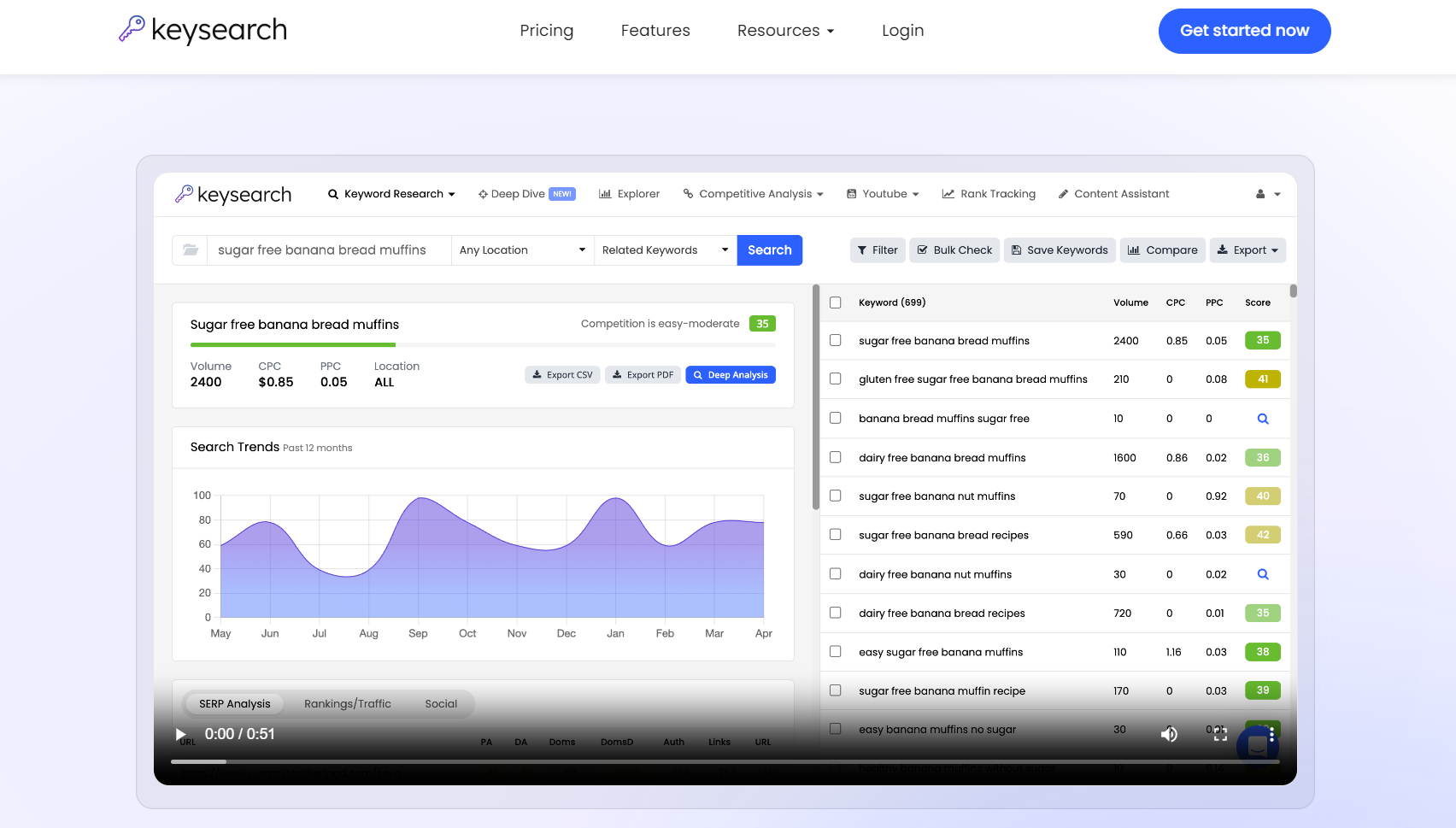This screenshot has height=828, width=1456.
Task: Open the Related Keywords dropdown
Action: click(665, 250)
